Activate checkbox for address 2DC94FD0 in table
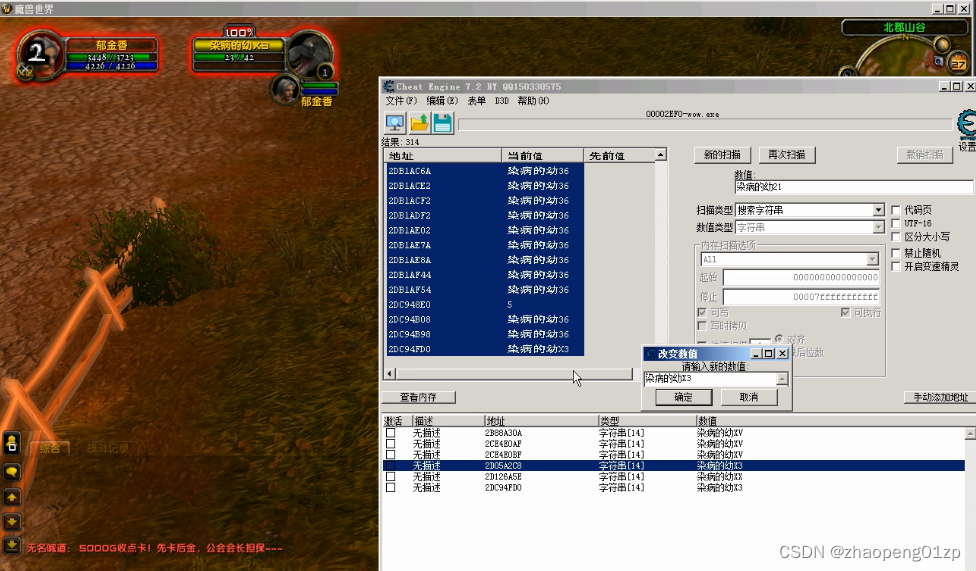 tap(390, 488)
